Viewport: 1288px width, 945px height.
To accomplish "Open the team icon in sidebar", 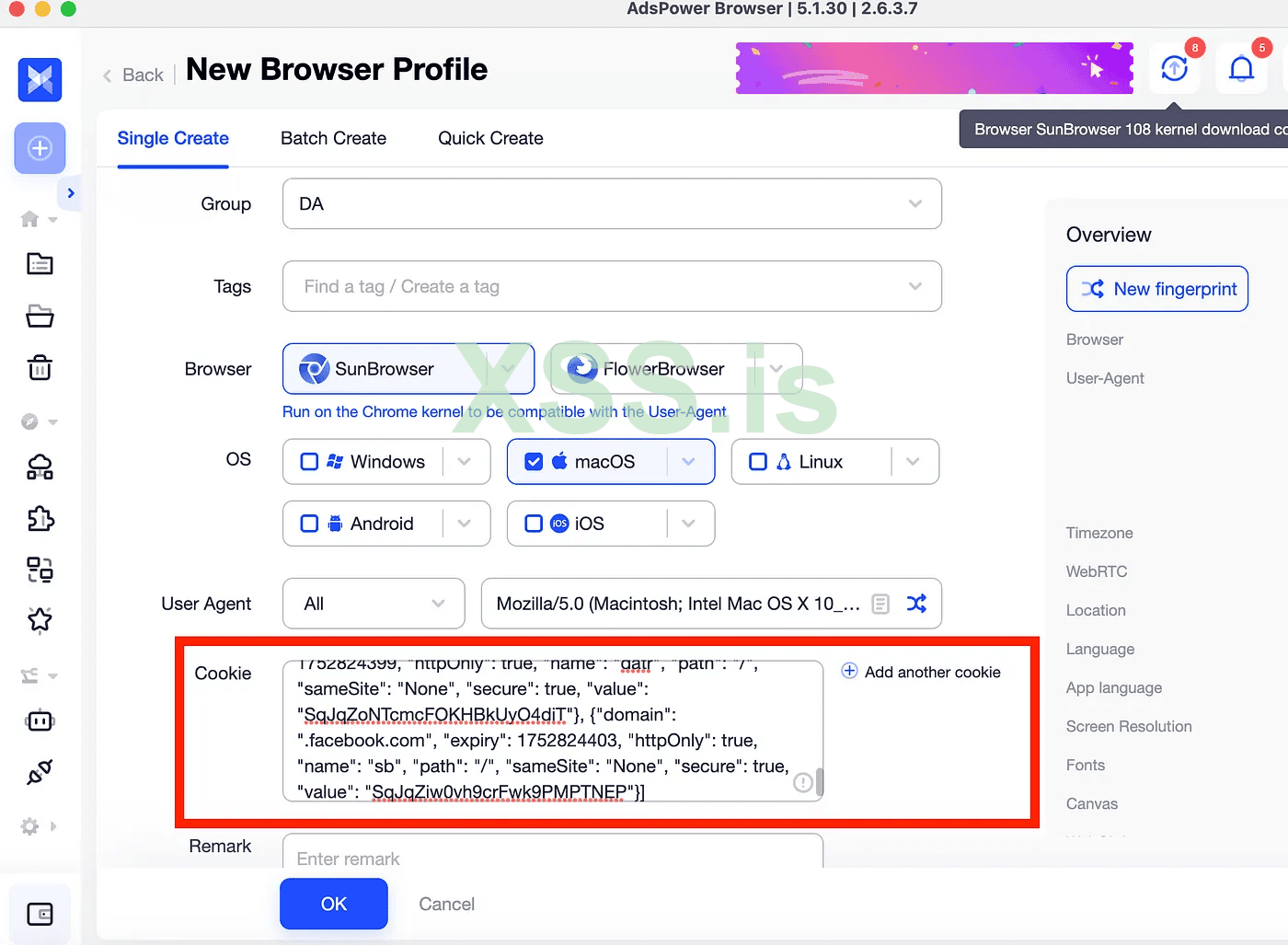I will pyautogui.click(x=29, y=675).
